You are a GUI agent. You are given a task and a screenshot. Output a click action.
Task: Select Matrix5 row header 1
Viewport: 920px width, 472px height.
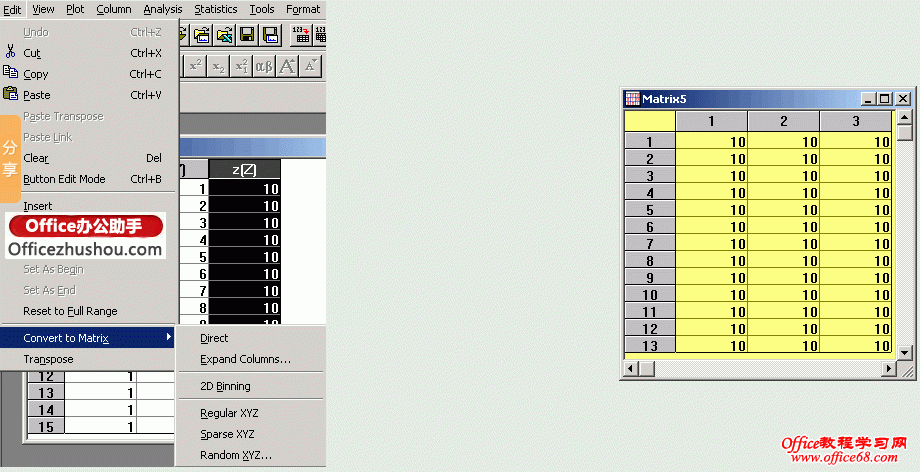[650, 141]
